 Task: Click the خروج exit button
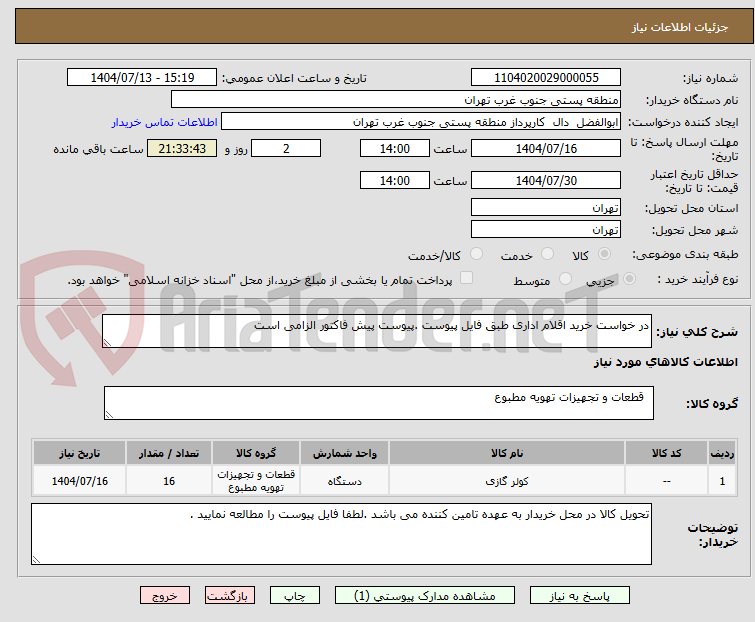click(165, 596)
